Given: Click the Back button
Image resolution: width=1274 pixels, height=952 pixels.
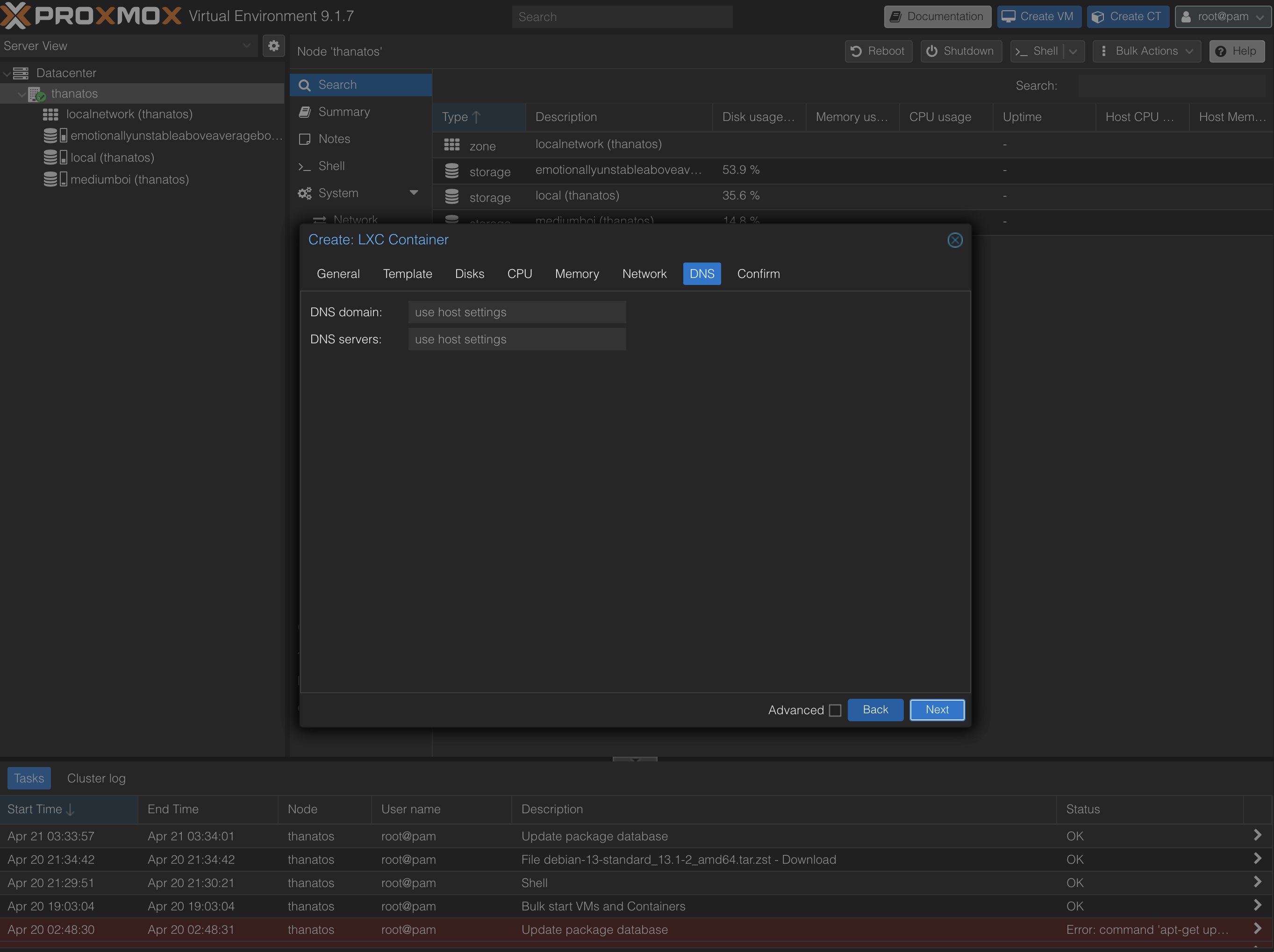Looking at the screenshot, I should (x=875, y=710).
